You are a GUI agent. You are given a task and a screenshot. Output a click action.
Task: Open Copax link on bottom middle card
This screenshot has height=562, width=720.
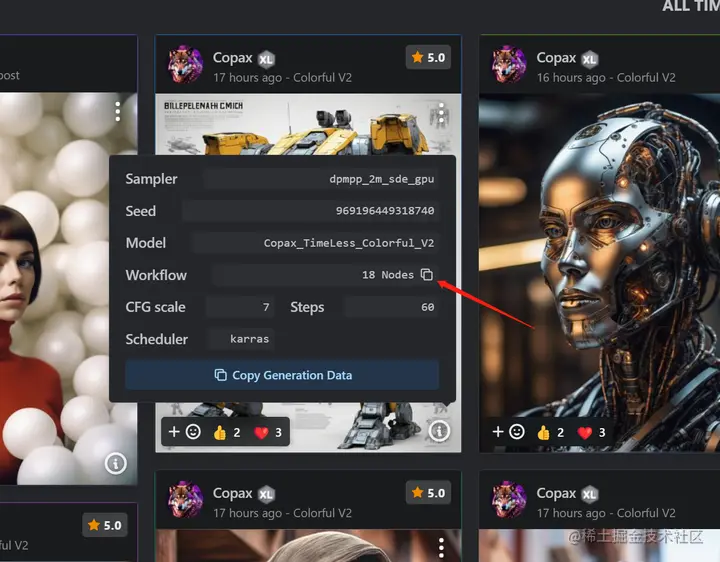coord(232,493)
